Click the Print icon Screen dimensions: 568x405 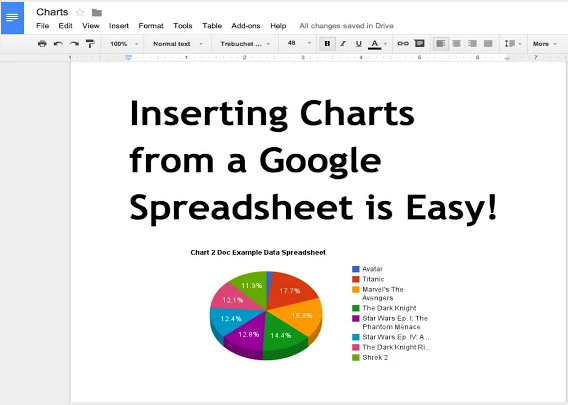[x=42, y=44]
